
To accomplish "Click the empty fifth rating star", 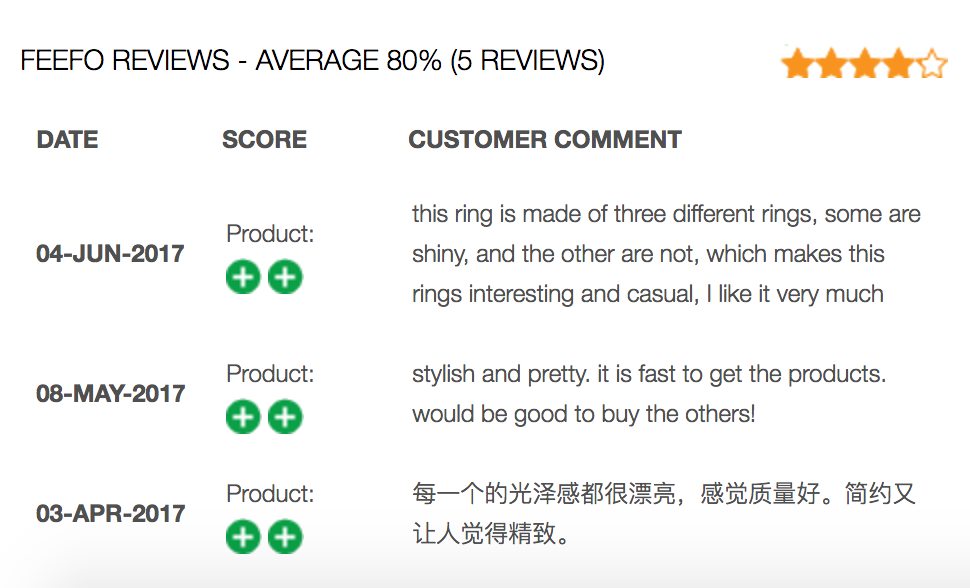I will pyautogui.click(x=932, y=64).
